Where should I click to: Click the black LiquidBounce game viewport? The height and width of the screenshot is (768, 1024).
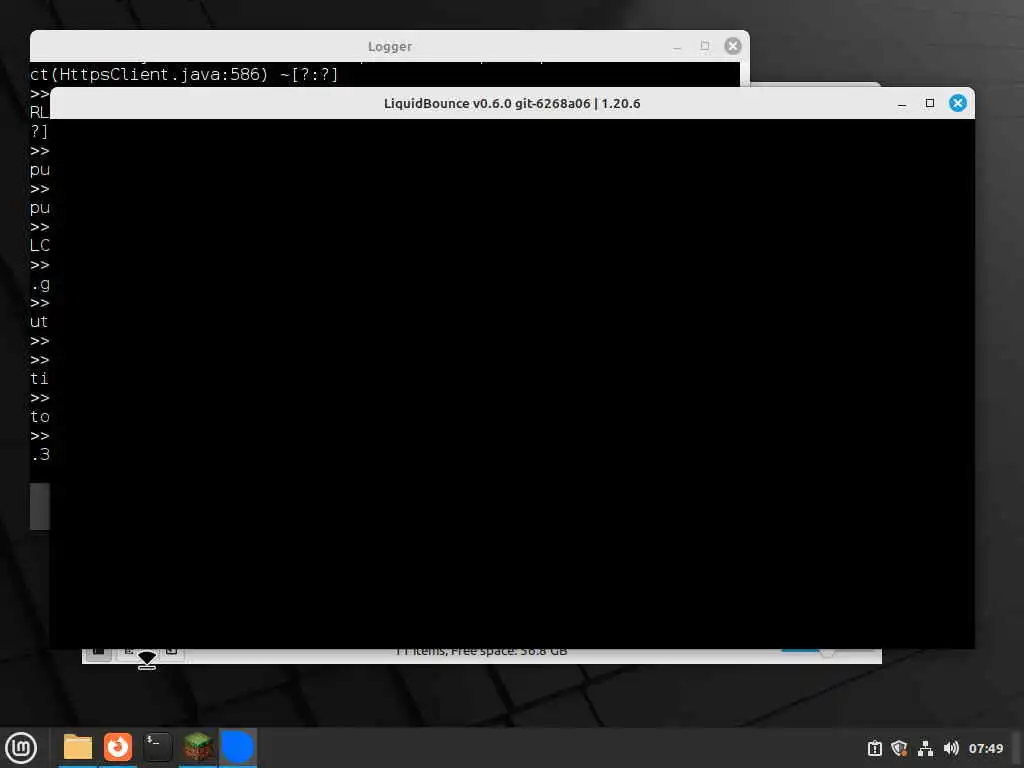click(x=512, y=384)
